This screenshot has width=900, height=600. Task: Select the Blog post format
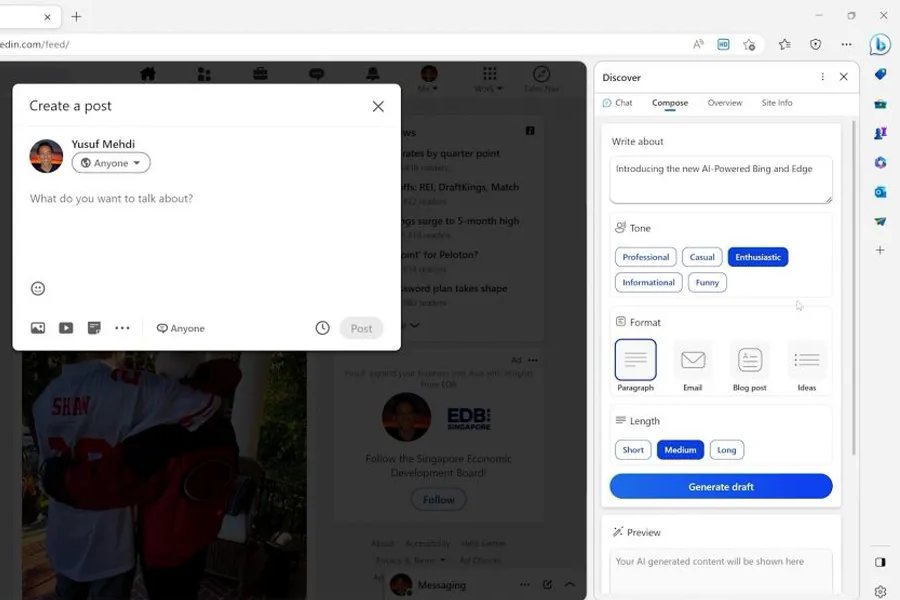[750, 366]
